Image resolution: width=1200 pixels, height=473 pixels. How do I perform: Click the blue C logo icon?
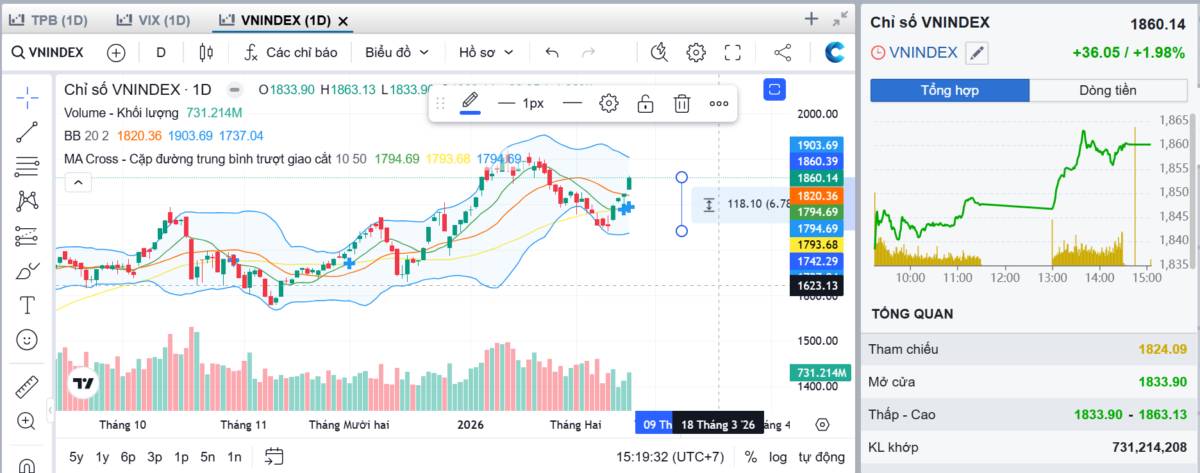[834, 52]
